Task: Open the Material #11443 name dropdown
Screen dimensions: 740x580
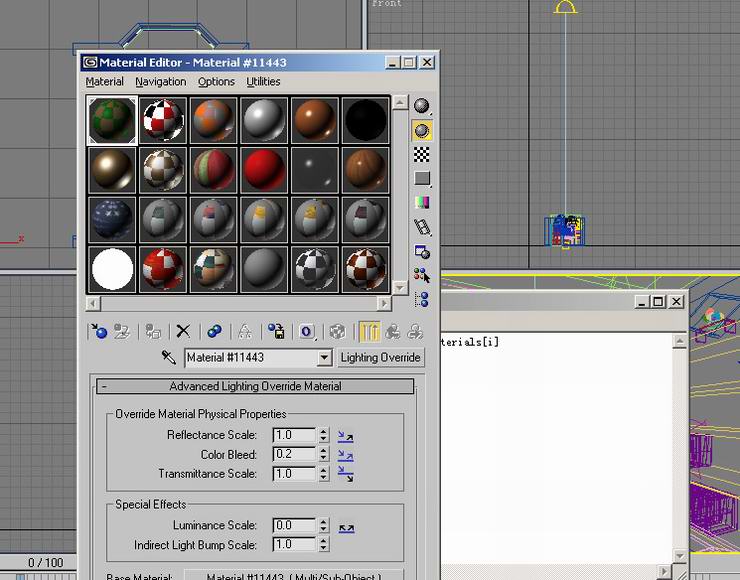Action: coord(324,358)
